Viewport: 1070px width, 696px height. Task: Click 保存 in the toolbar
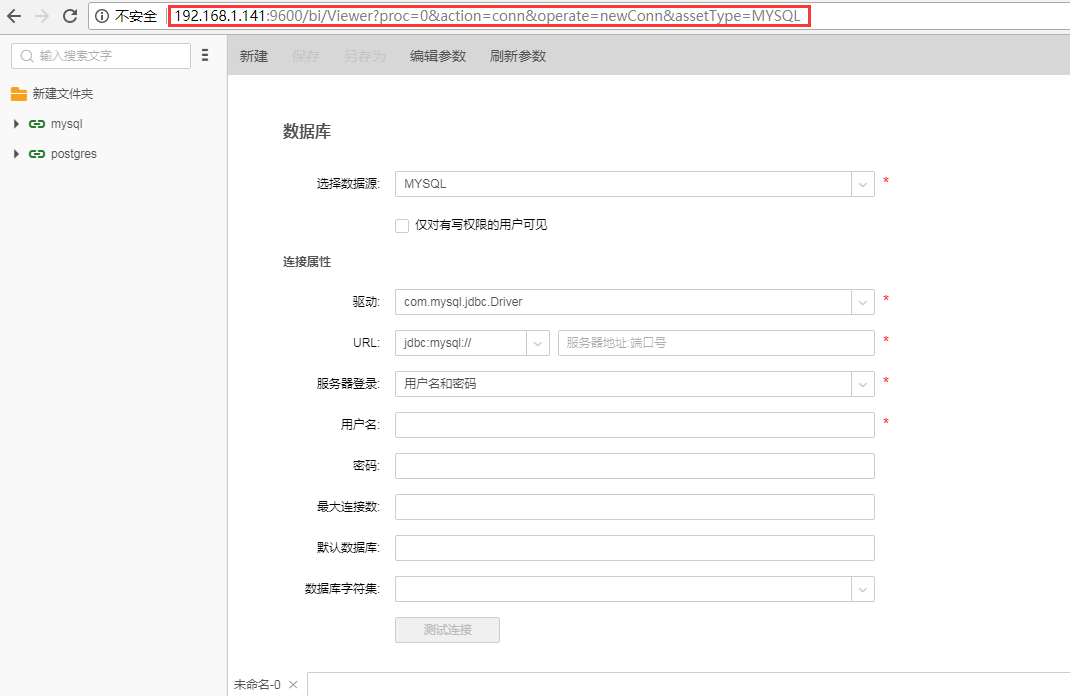(306, 56)
